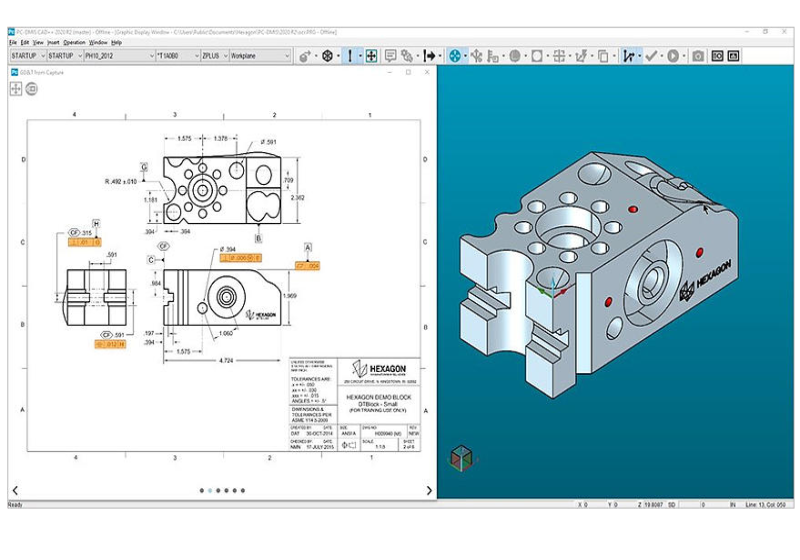
Task: Open the Insert menu
Action: pyautogui.click(x=53, y=43)
